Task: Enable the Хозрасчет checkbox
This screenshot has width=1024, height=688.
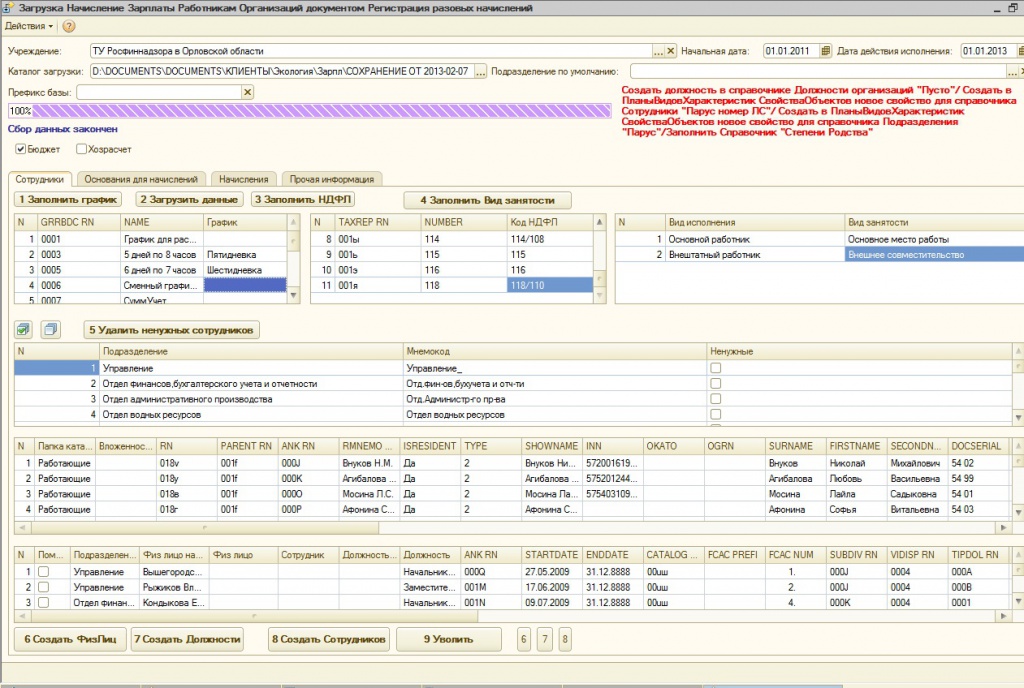Action: click(81, 149)
